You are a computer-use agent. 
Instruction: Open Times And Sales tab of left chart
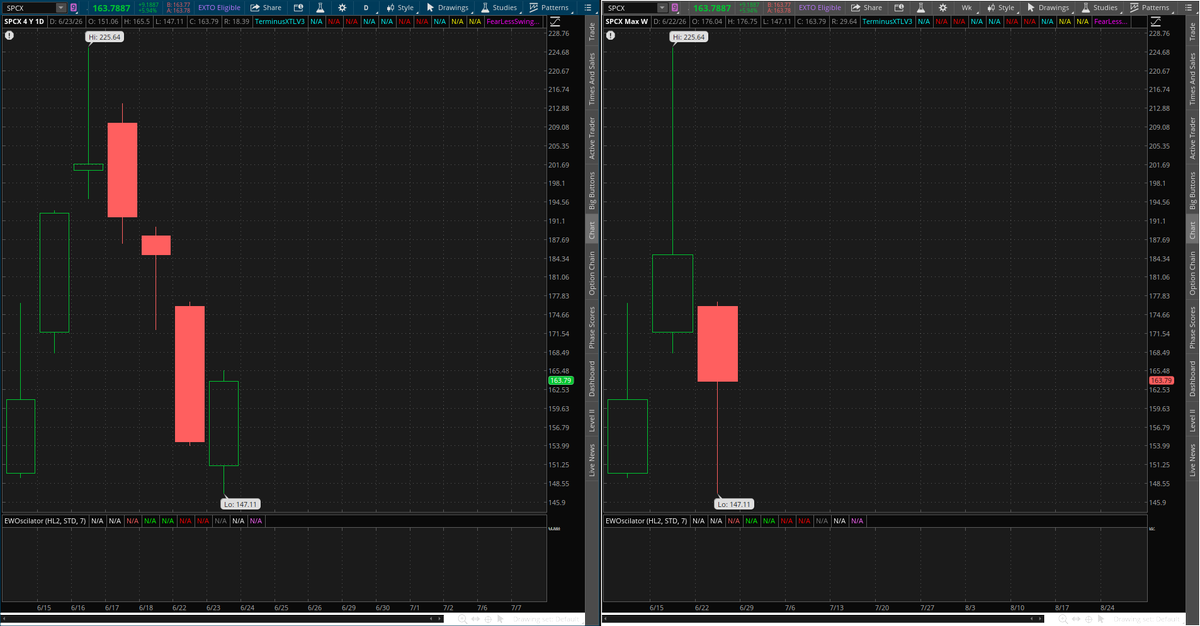point(592,80)
